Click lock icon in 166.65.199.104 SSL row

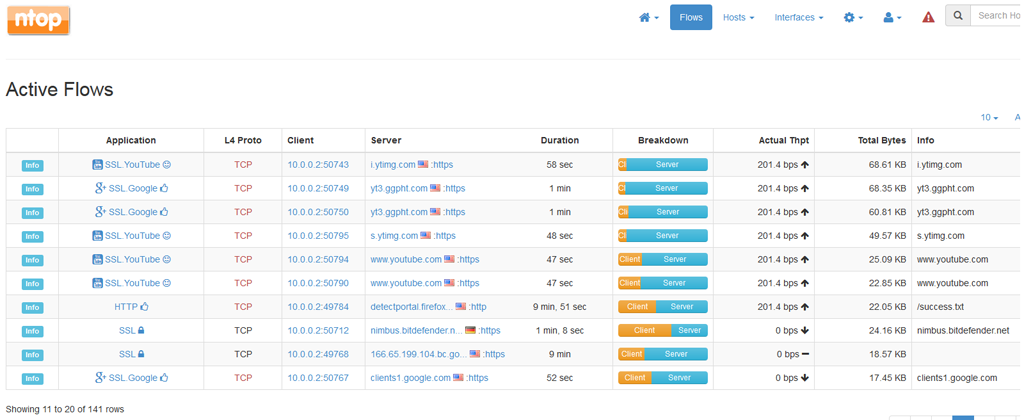pos(141,354)
